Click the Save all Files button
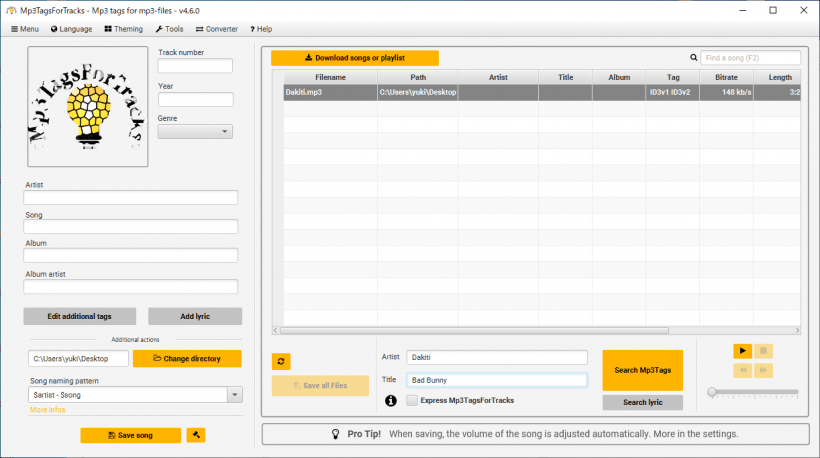The image size is (820, 458). (320, 385)
